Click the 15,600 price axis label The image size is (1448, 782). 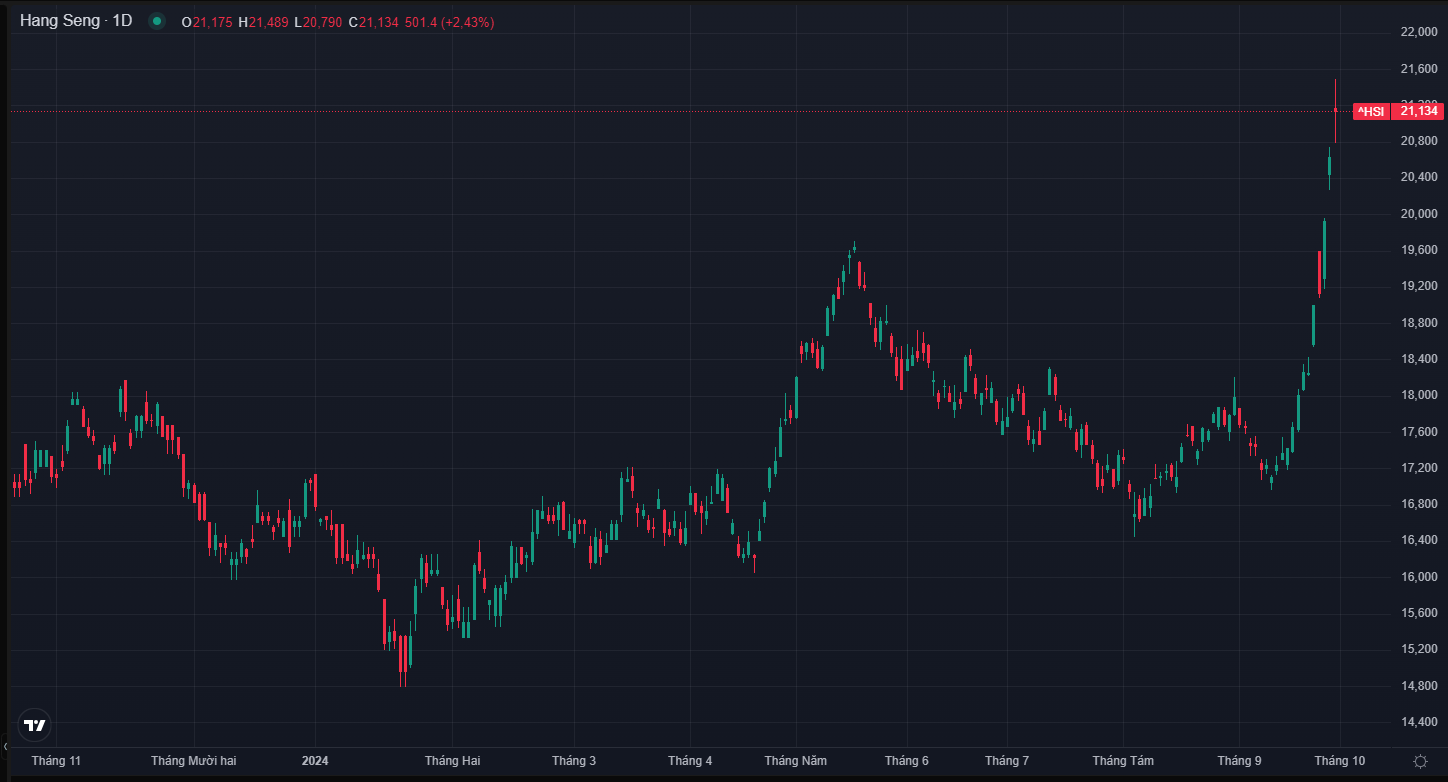(1419, 613)
